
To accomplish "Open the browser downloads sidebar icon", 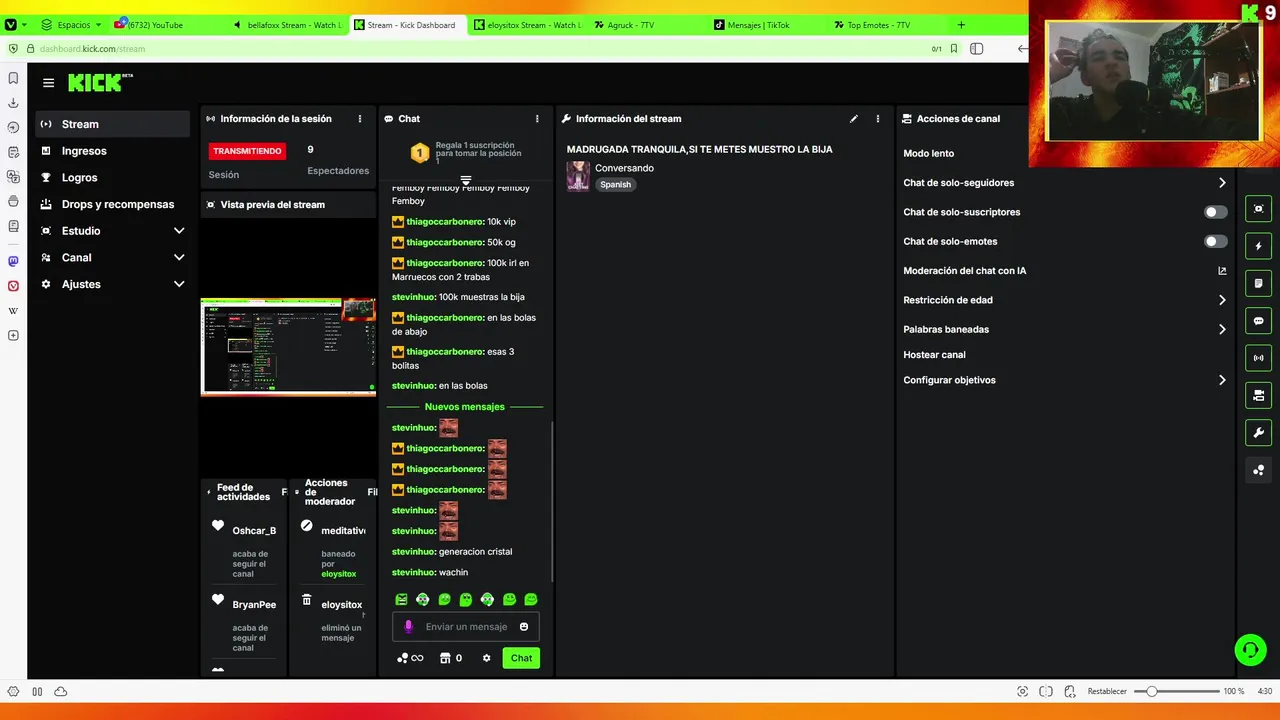I will tap(13, 103).
